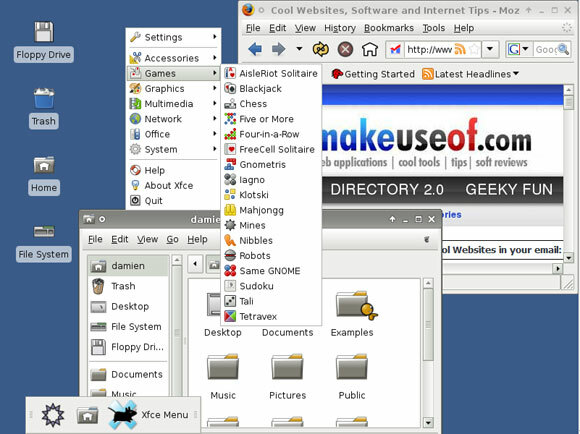Select File System in sidebar
Screen dimensions: 580x434
coord(128,326)
